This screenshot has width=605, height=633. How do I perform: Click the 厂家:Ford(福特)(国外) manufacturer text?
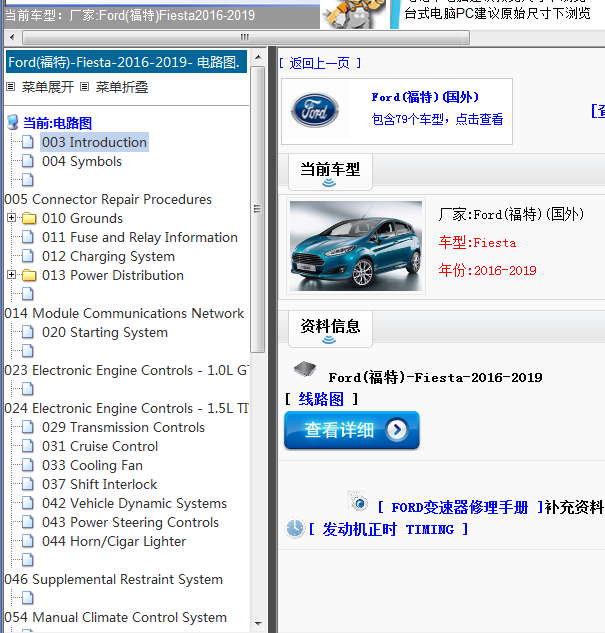coord(511,214)
